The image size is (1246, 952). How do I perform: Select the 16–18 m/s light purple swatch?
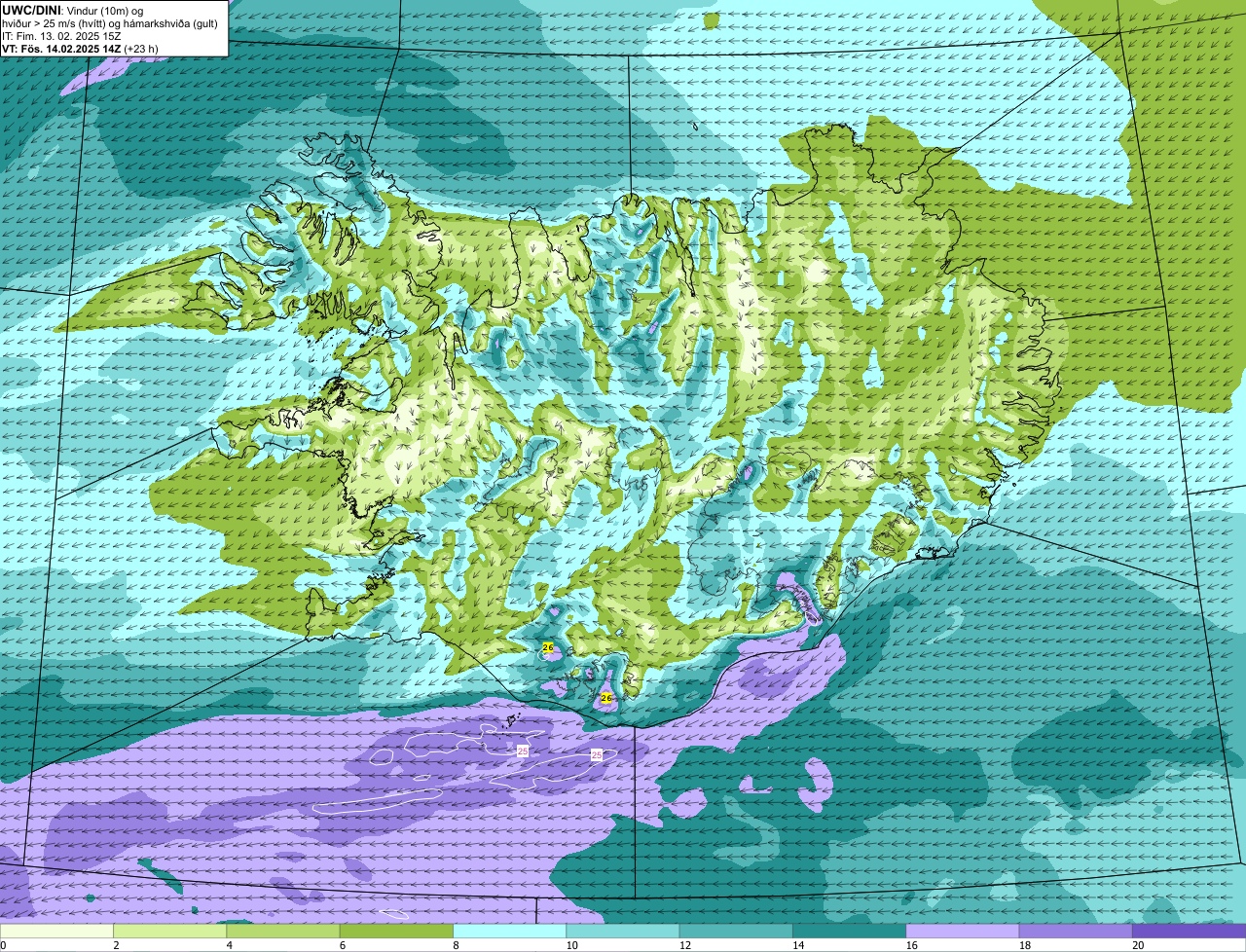[963, 931]
